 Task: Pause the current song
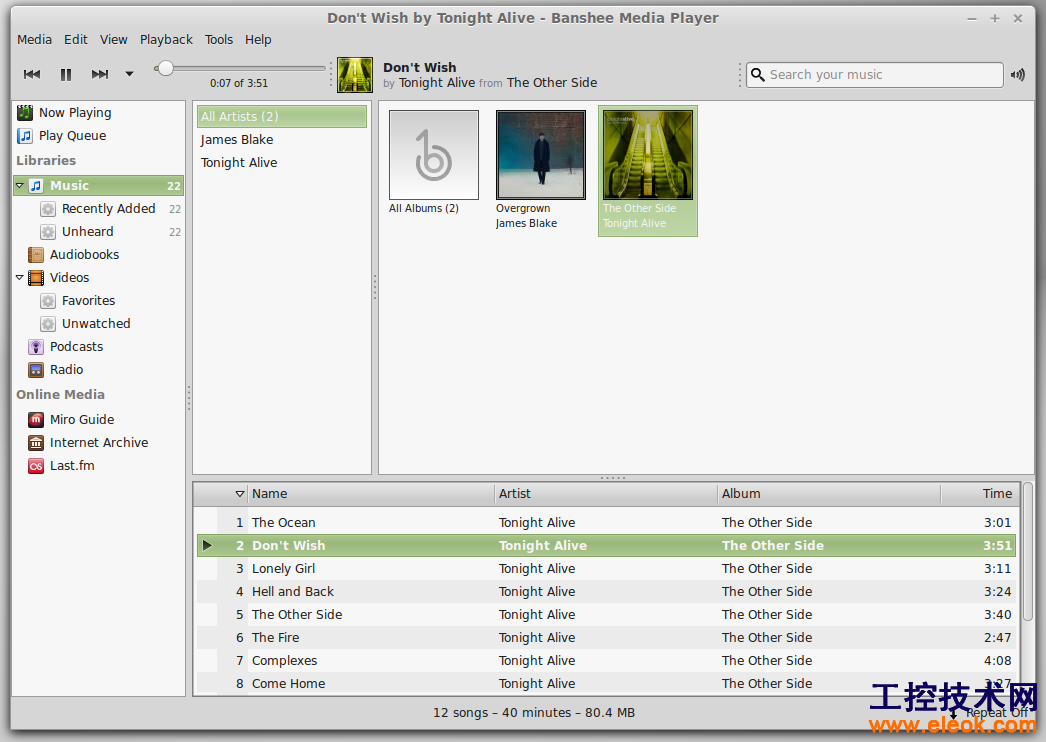(x=66, y=74)
